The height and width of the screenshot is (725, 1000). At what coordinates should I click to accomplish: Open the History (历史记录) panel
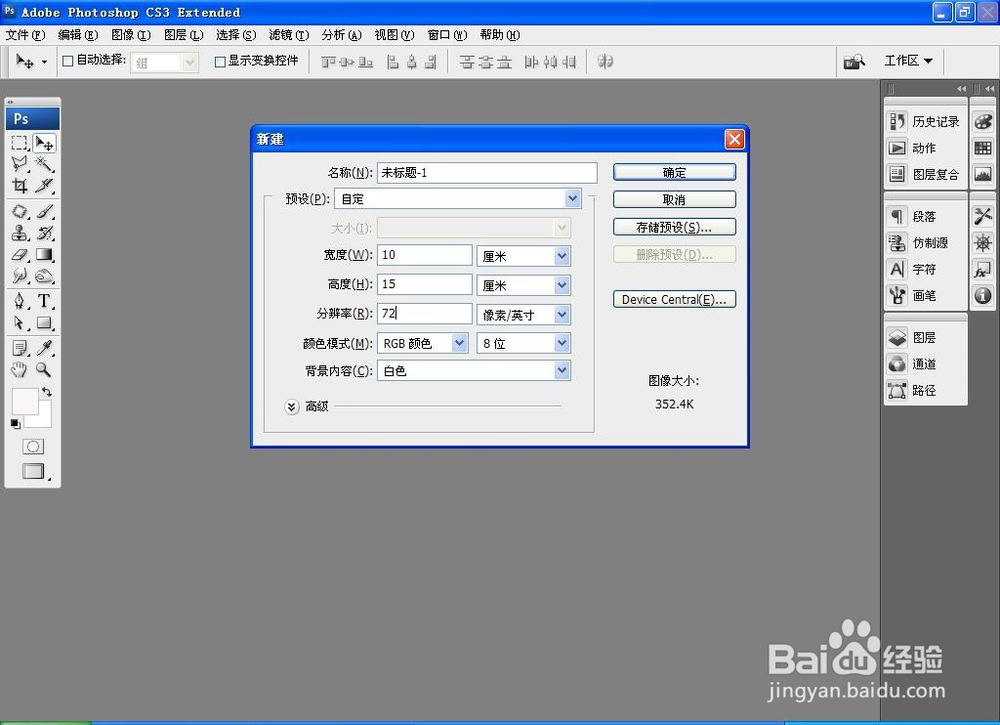(x=925, y=121)
